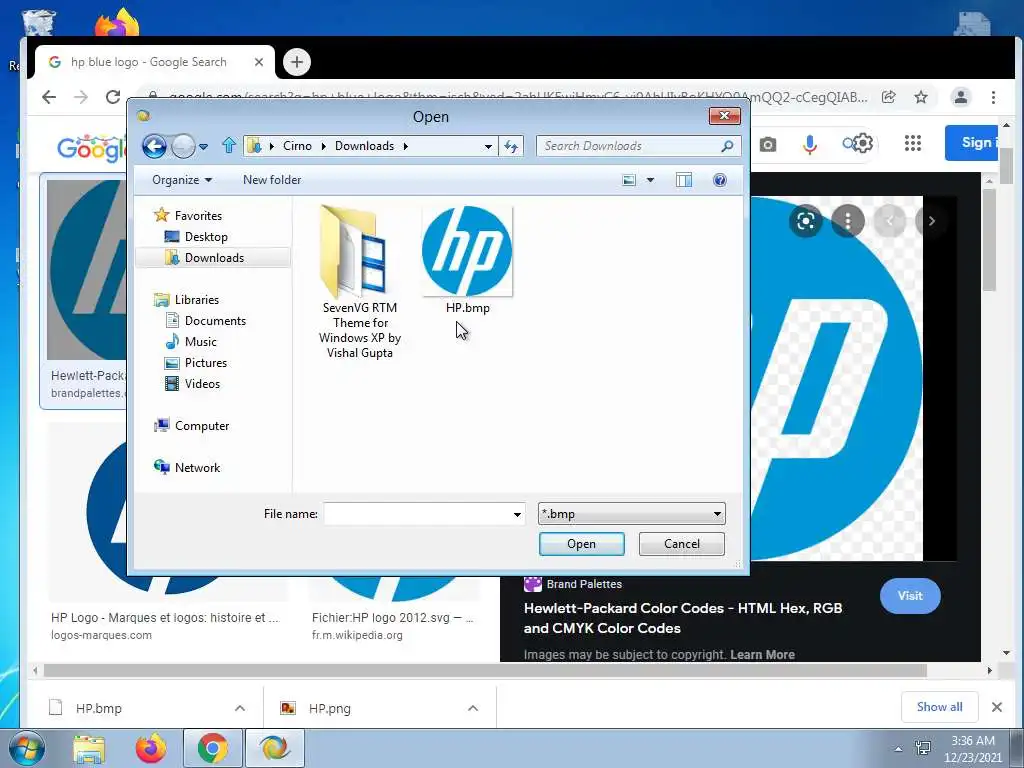Screen dimensions: 1024x768
Task: Select Cirno in the address path
Action: [297, 146]
